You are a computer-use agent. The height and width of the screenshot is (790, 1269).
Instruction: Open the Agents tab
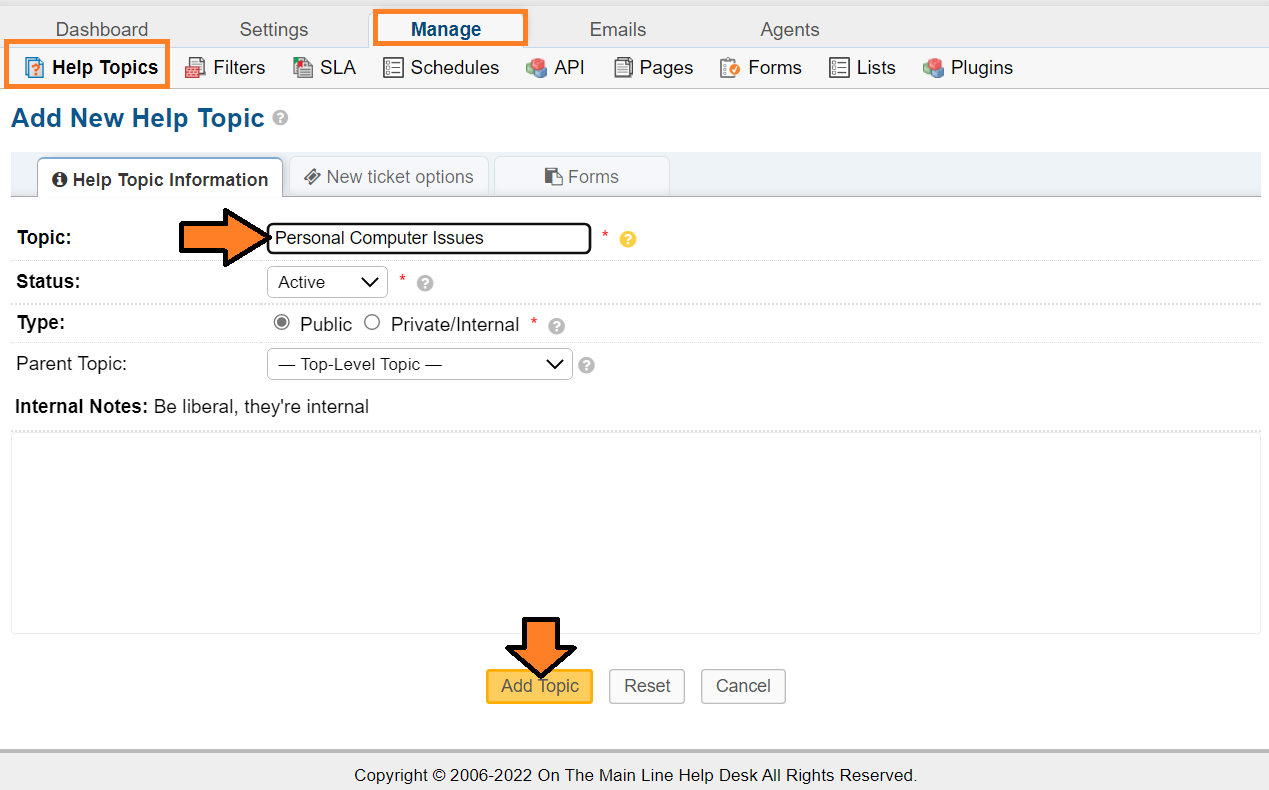(790, 29)
